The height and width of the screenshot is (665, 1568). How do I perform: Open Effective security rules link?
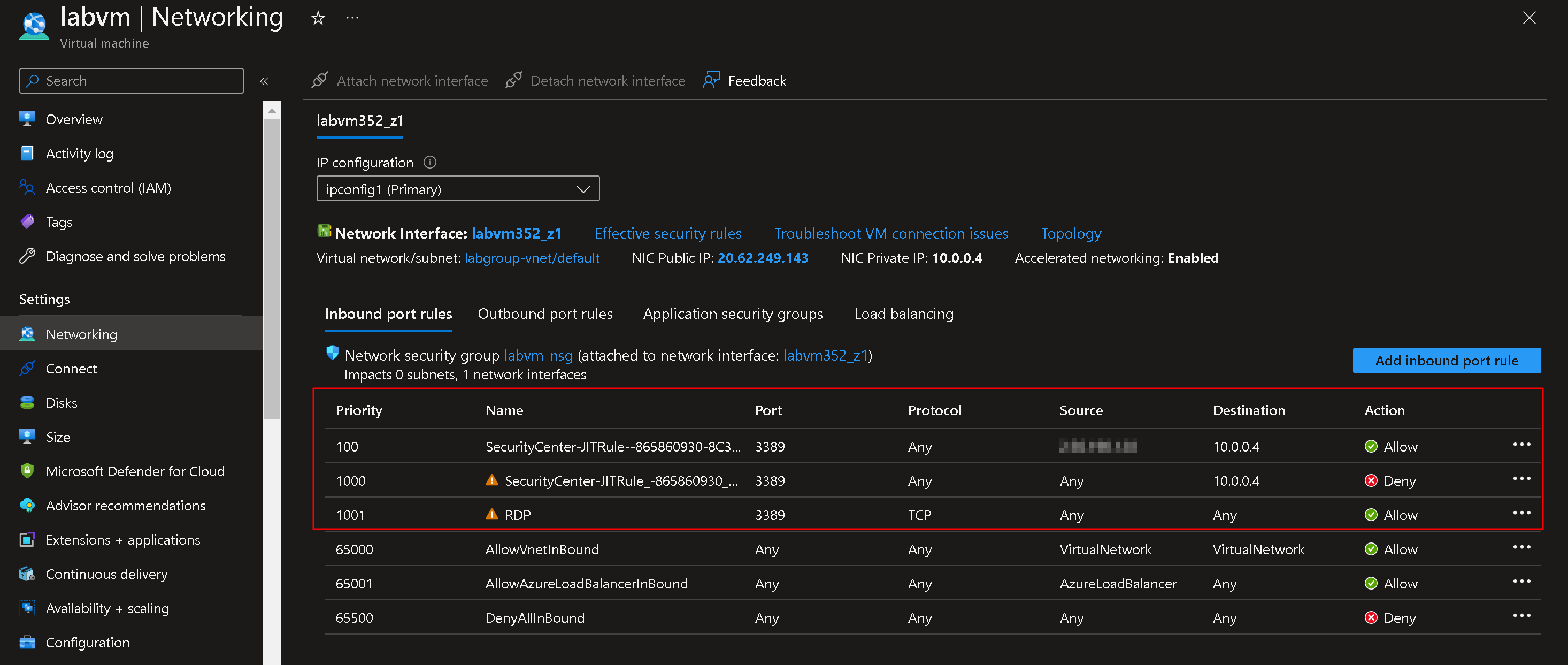668,233
